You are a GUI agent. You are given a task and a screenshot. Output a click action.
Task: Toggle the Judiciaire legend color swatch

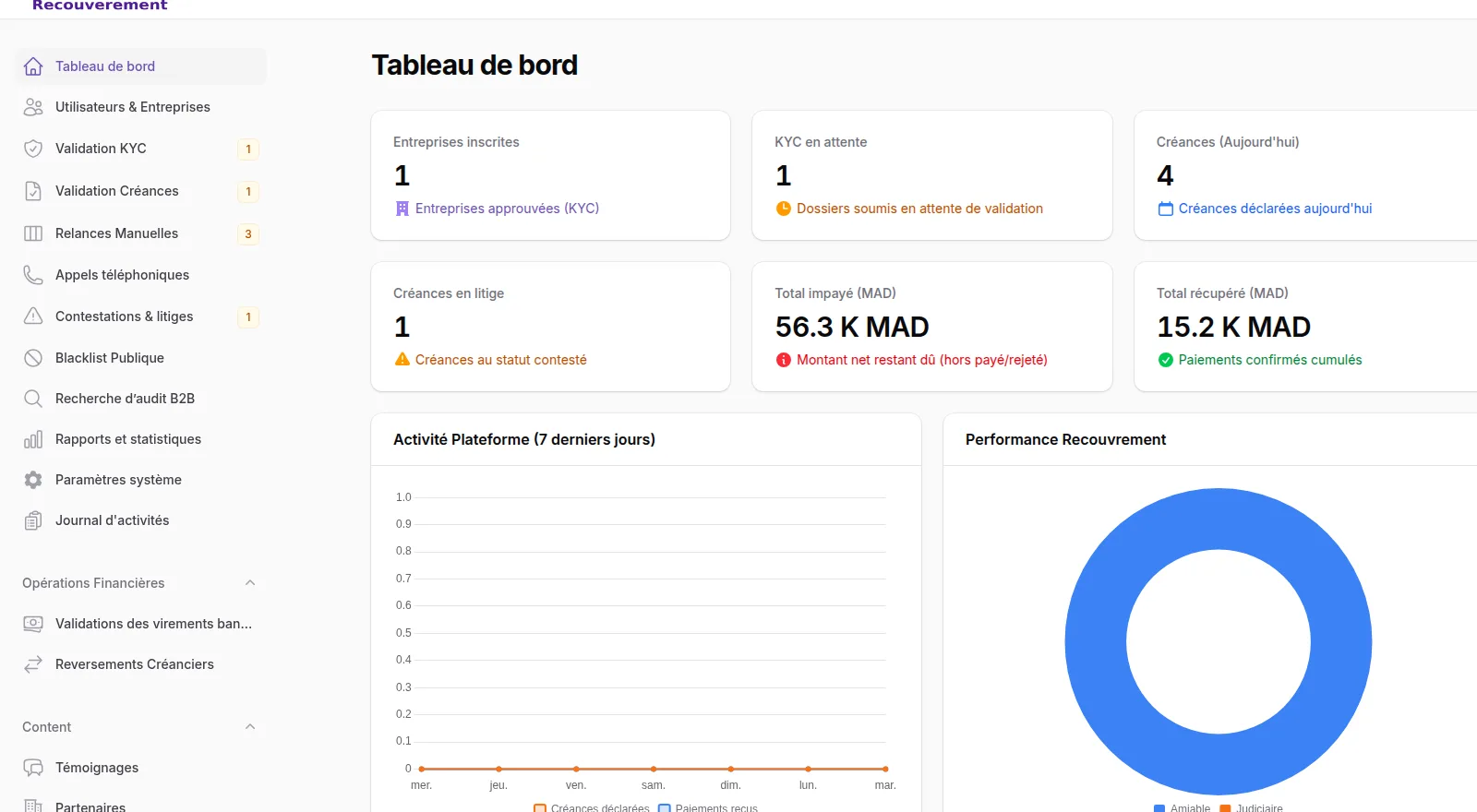pyautogui.click(x=1225, y=808)
